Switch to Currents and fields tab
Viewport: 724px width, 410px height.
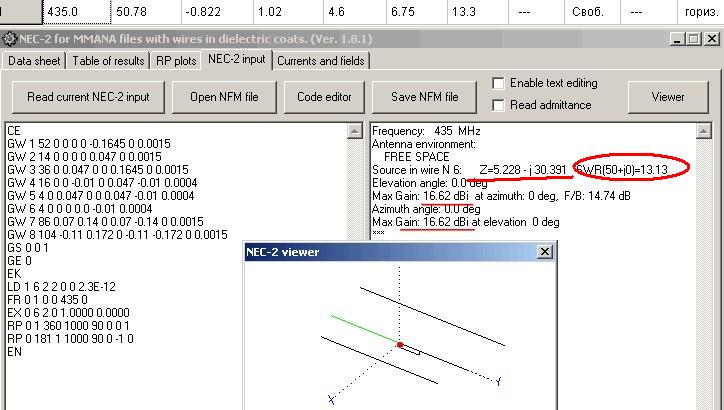coord(321,61)
